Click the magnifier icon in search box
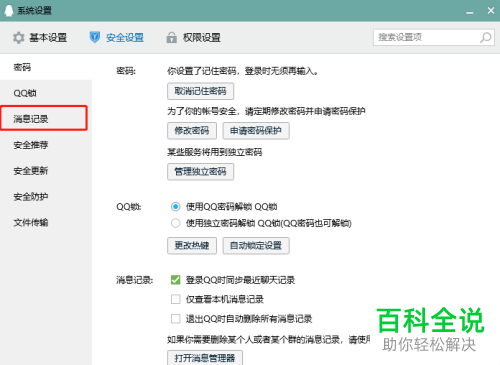This screenshot has height=365, width=500. (485, 37)
